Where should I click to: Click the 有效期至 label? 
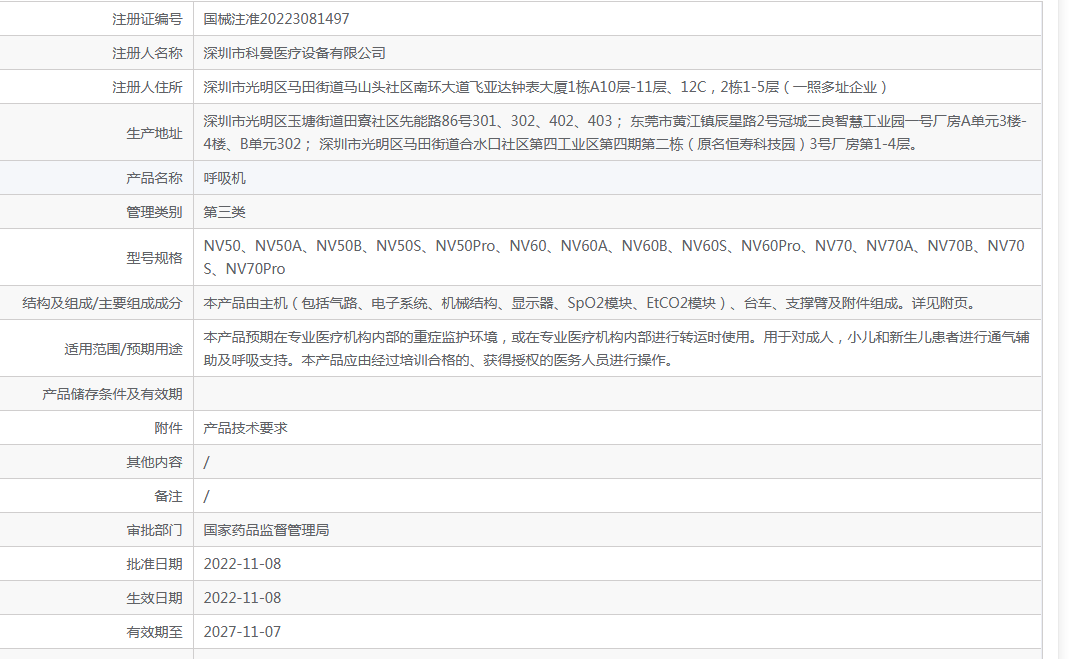tap(154, 632)
